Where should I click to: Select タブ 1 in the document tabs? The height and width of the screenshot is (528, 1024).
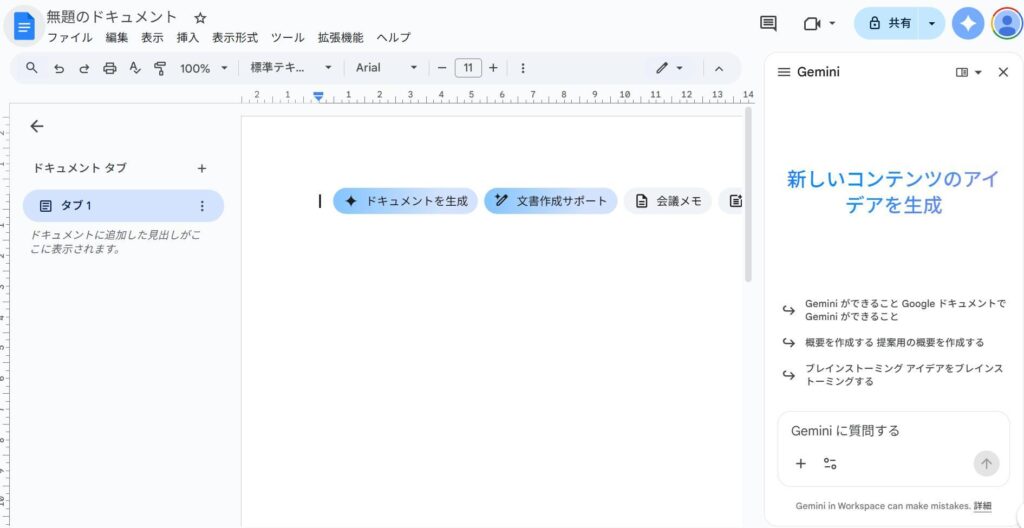[x=123, y=206]
